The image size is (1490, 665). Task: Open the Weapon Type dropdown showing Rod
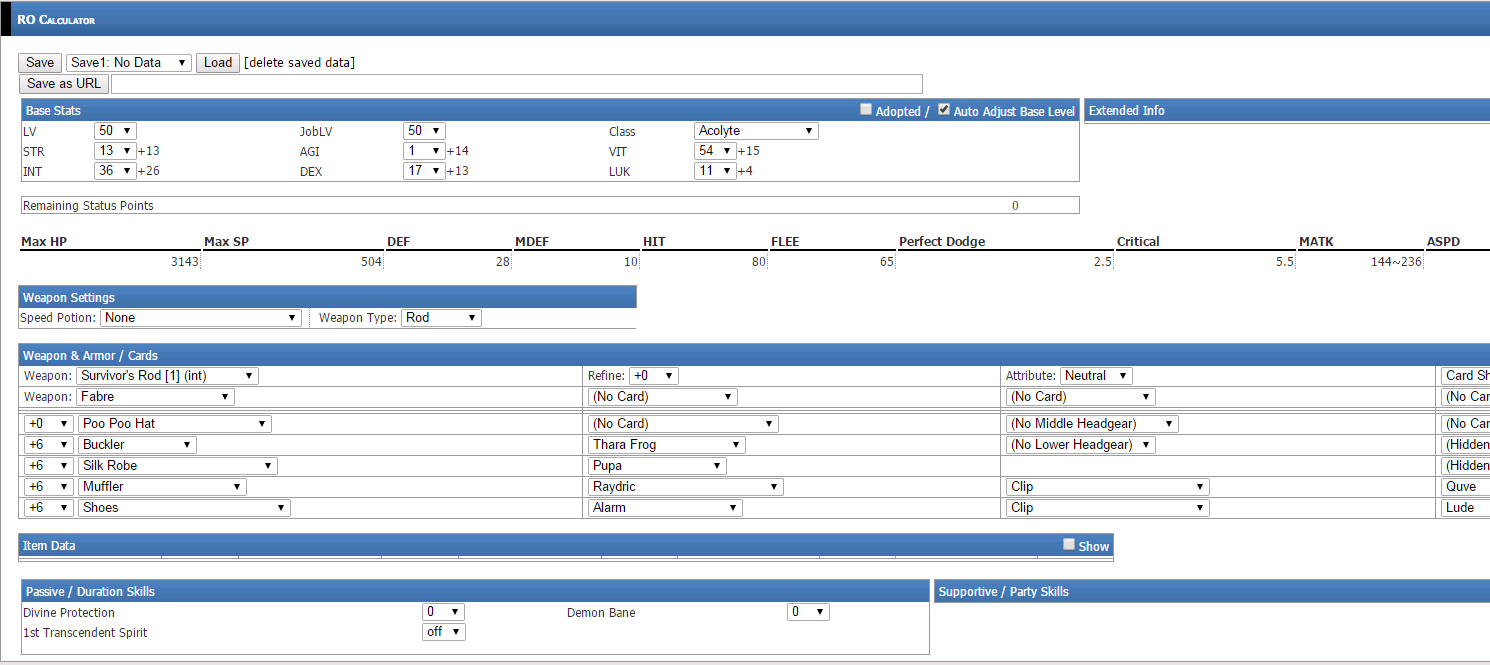pos(441,318)
